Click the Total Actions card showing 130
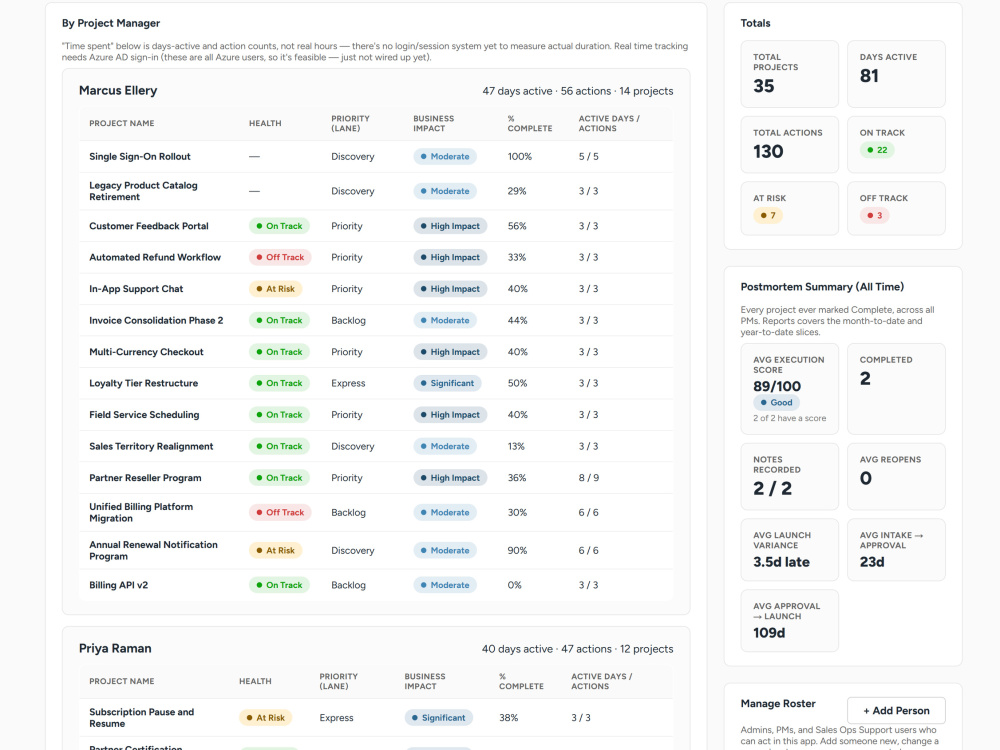This screenshot has height=750, width=1000. pyautogui.click(x=790, y=144)
